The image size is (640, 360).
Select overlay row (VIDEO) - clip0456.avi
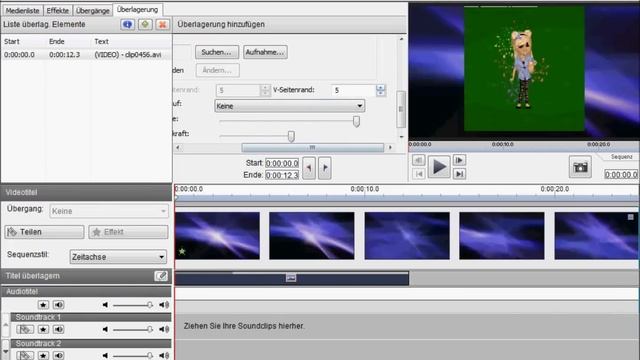[x=86, y=55]
